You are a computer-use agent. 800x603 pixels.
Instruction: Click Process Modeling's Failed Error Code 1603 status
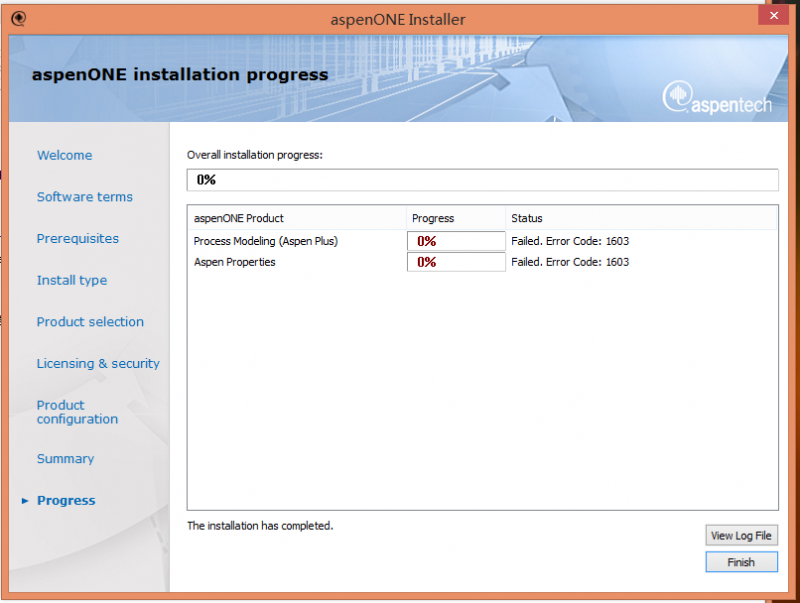pyautogui.click(x=570, y=241)
